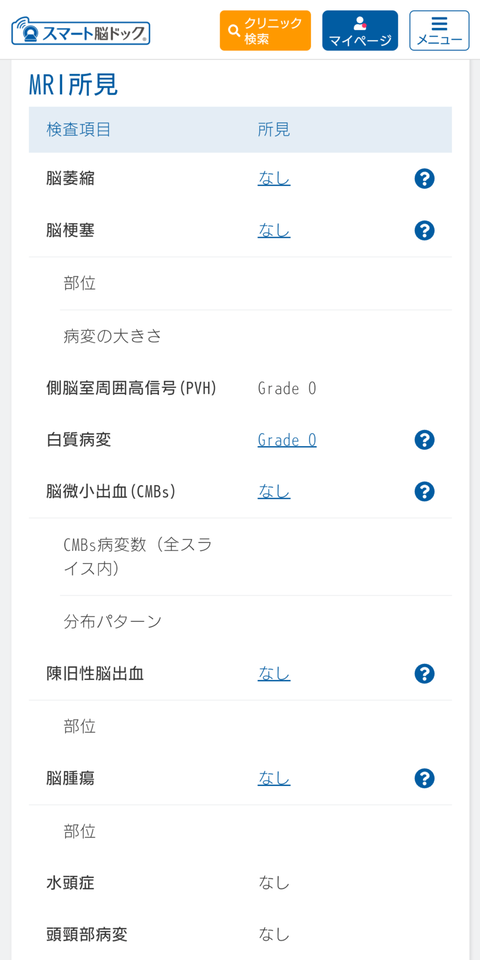Screen dimensions: 480x960
Task: Open help icon beside 白質病変
Action: pos(424,440)
